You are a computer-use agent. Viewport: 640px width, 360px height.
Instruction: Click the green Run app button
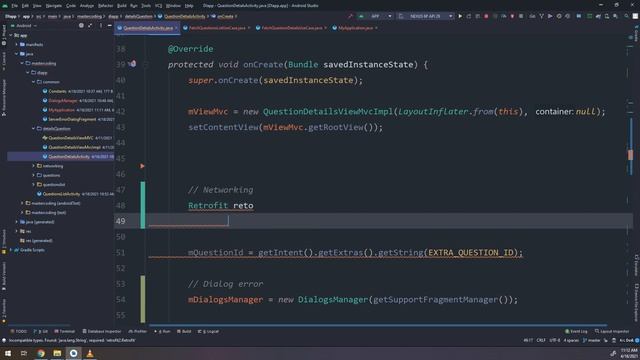[460, 16]
